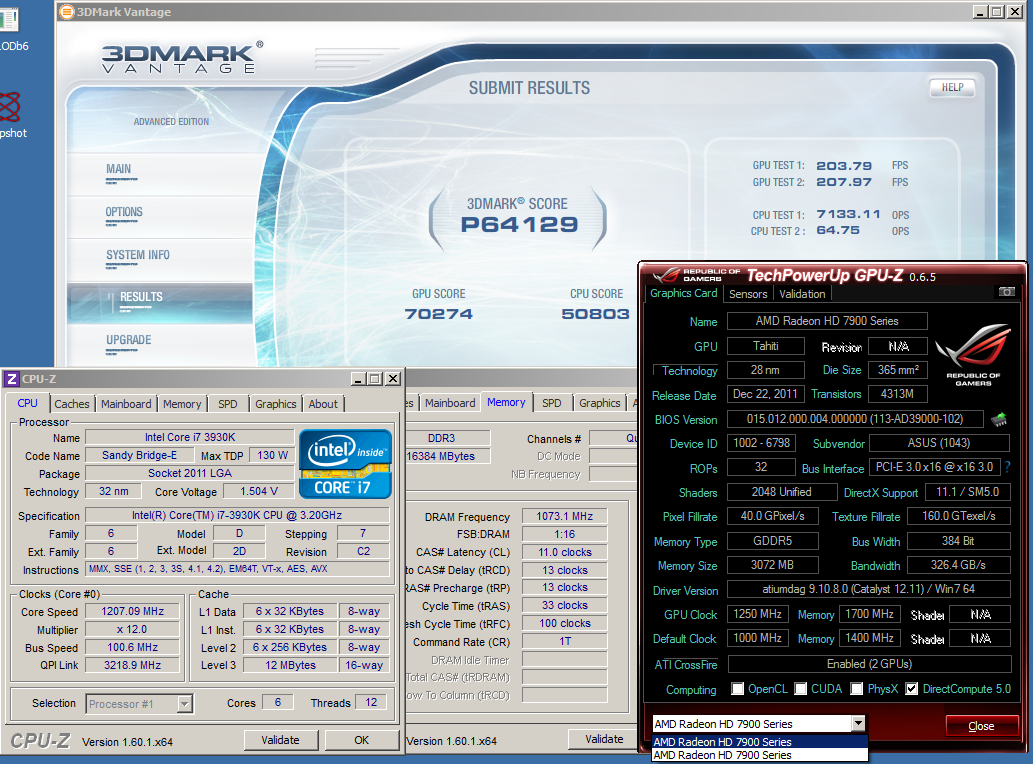This screenshot has width=1033, height=764.
Task: Open the About tab in CPU-Z
Action: click(323, 404)
